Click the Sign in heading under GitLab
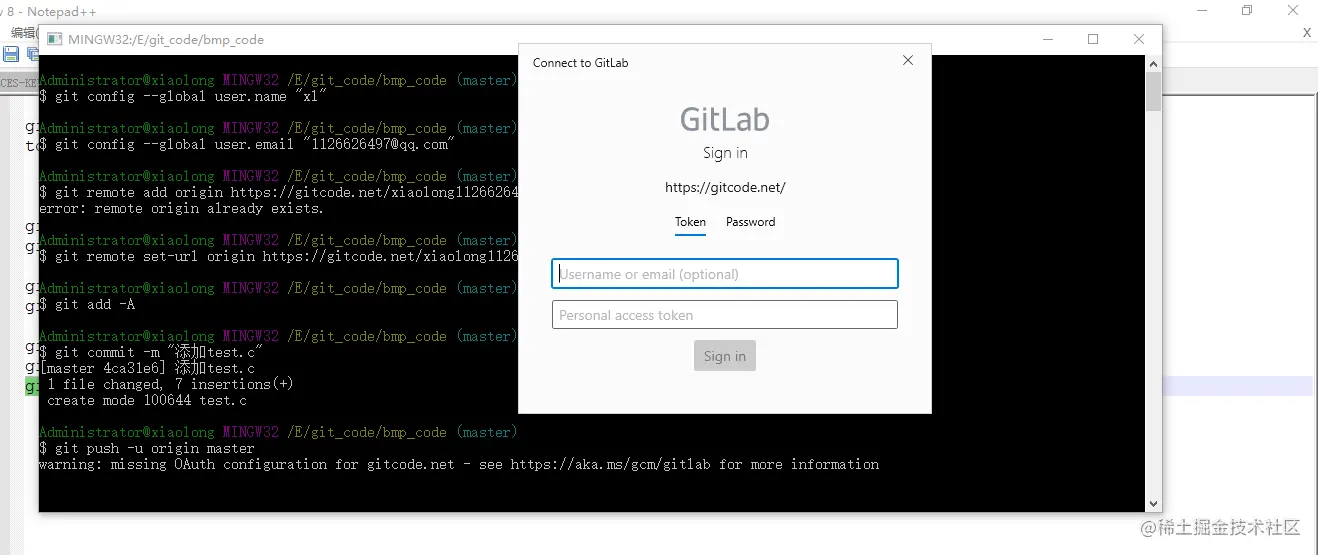Image resolution: width=1318 pixels, height=555 pixels. (x=725, y=153)
